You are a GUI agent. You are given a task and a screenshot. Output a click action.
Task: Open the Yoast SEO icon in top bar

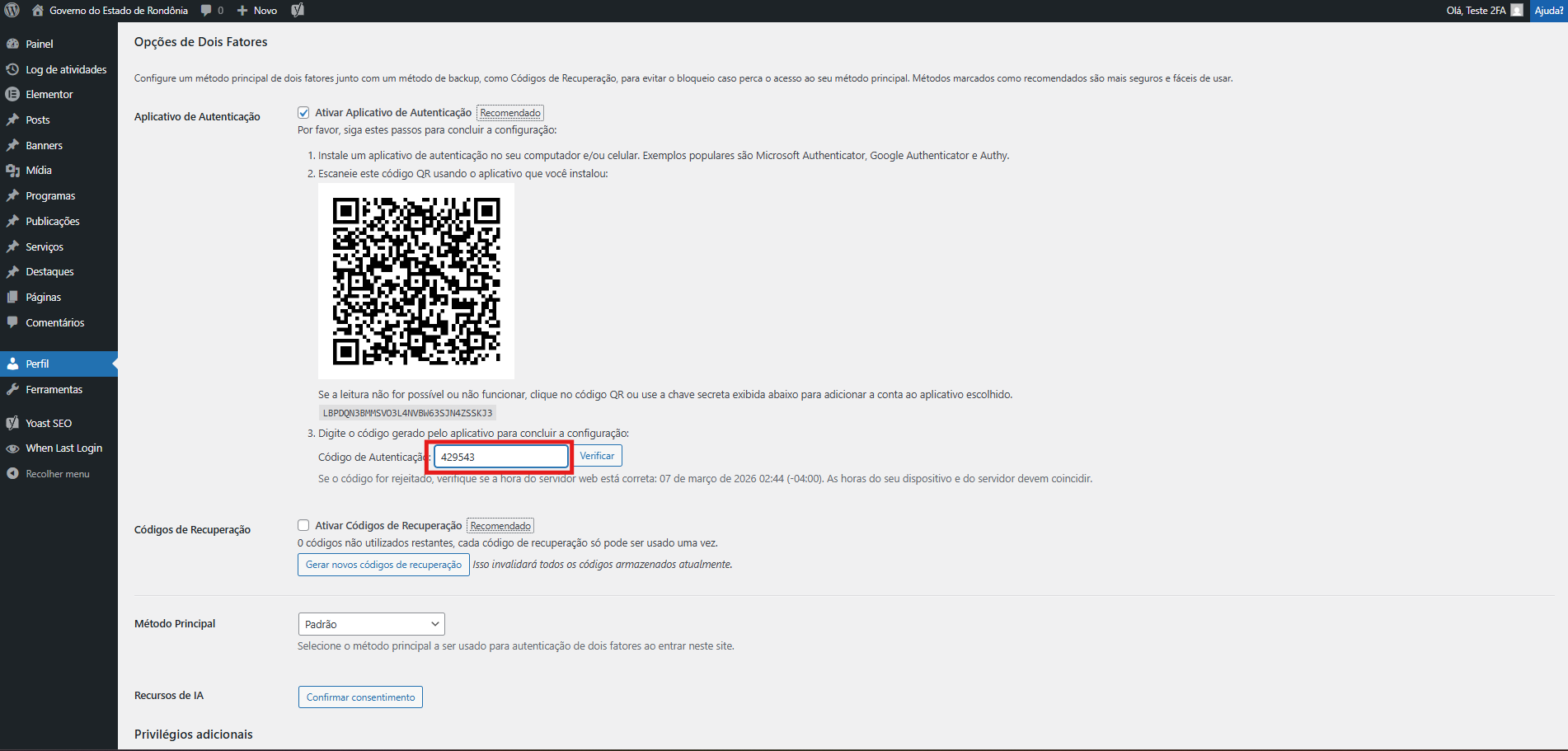click(298, 11)
